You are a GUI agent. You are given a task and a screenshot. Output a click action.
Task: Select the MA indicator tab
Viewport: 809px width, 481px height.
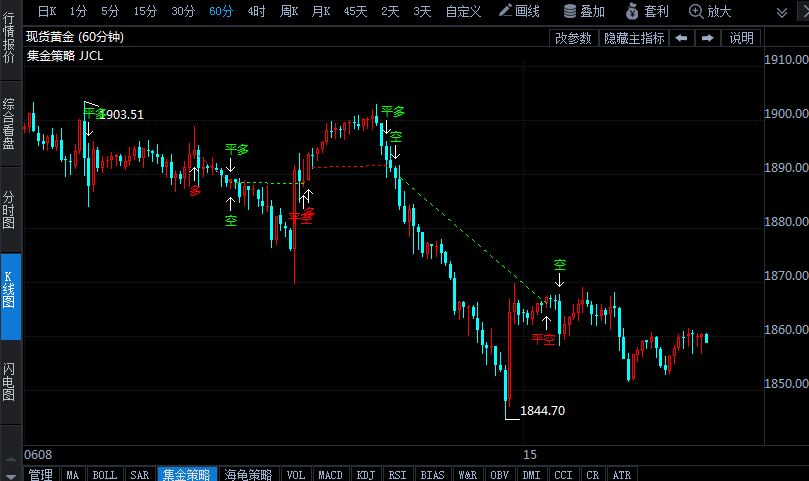pos(73,474)
